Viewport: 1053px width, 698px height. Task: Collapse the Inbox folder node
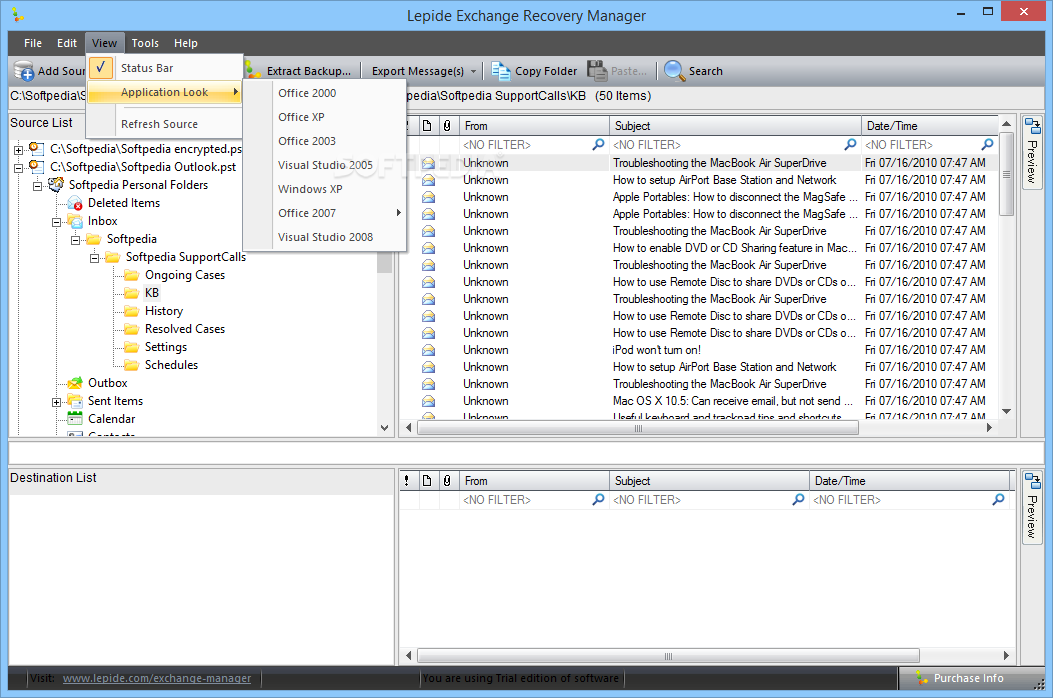57,222
